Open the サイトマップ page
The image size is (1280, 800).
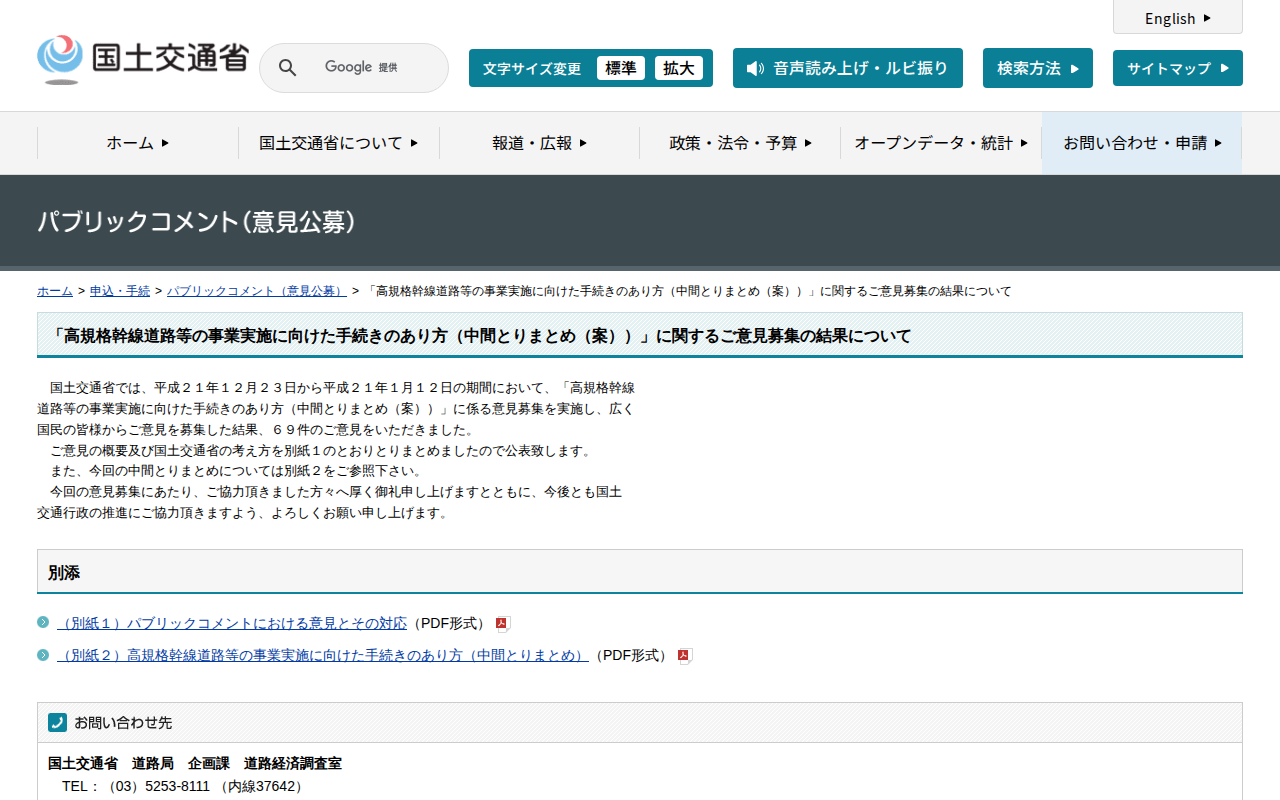pyautogui.click(x=1177, y=68)
